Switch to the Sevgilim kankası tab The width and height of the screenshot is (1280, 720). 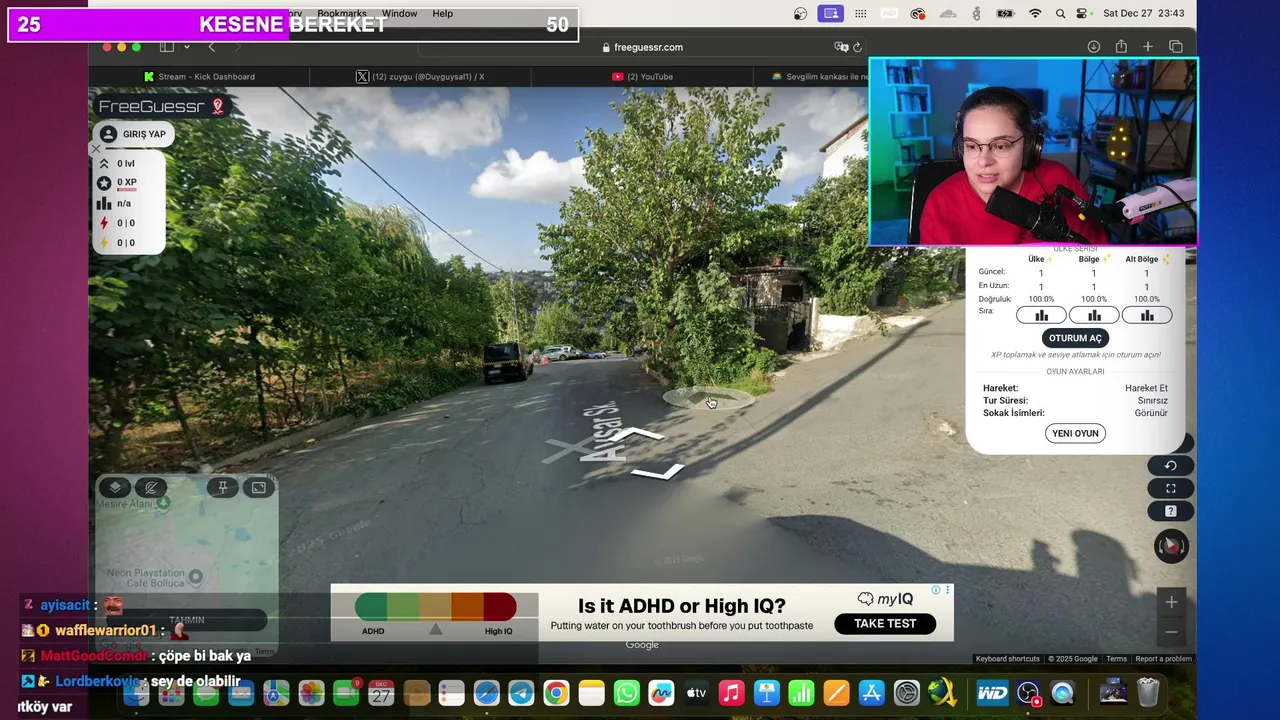(811, 77)
